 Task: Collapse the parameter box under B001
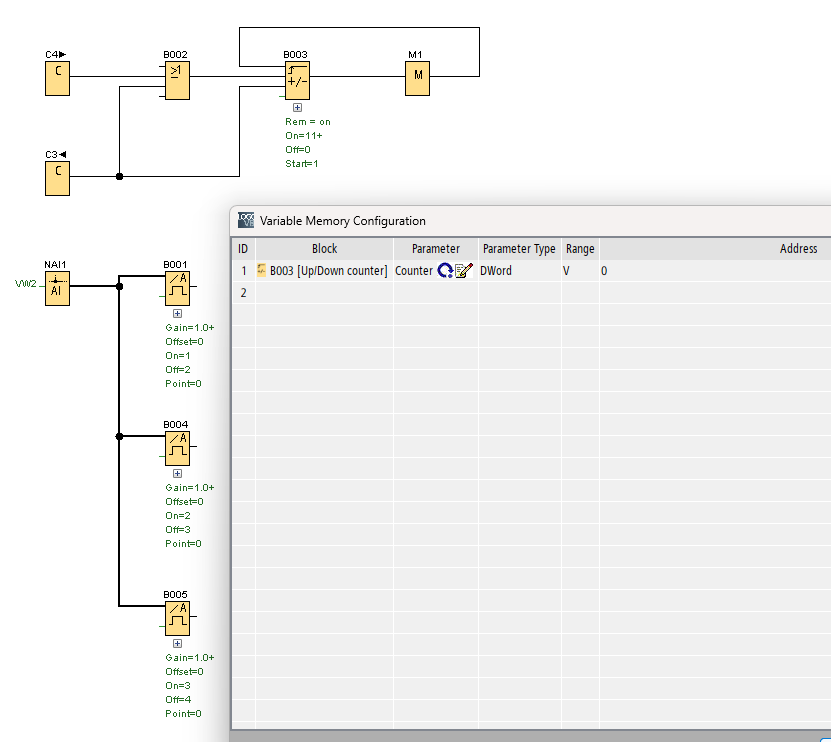click(177, 313)
